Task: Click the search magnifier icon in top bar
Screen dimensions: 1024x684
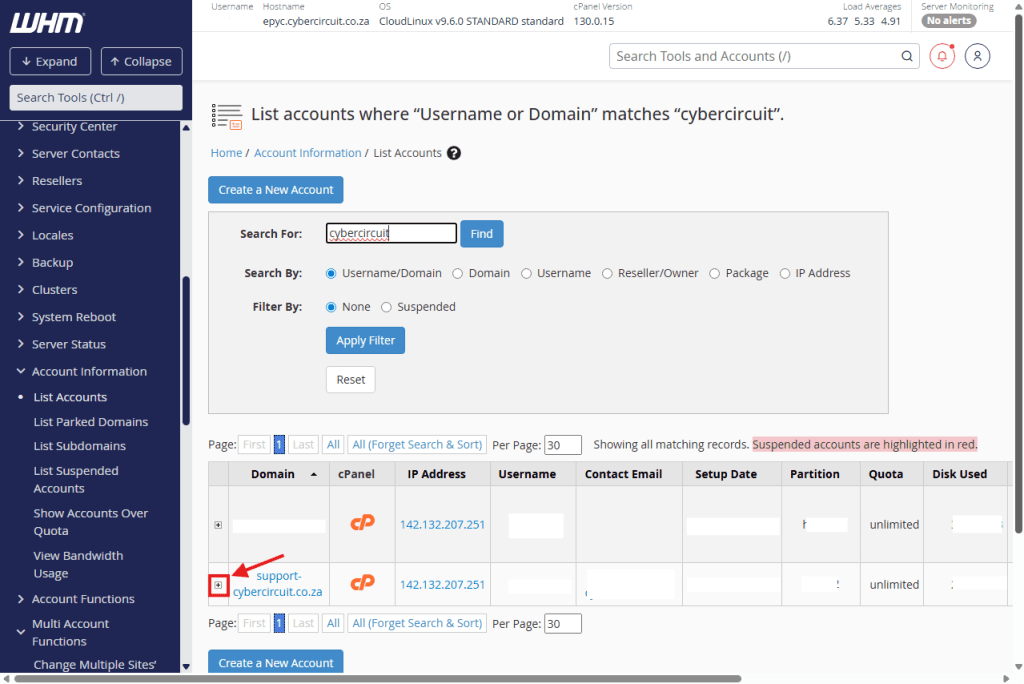Action: [x=907, y=57]
